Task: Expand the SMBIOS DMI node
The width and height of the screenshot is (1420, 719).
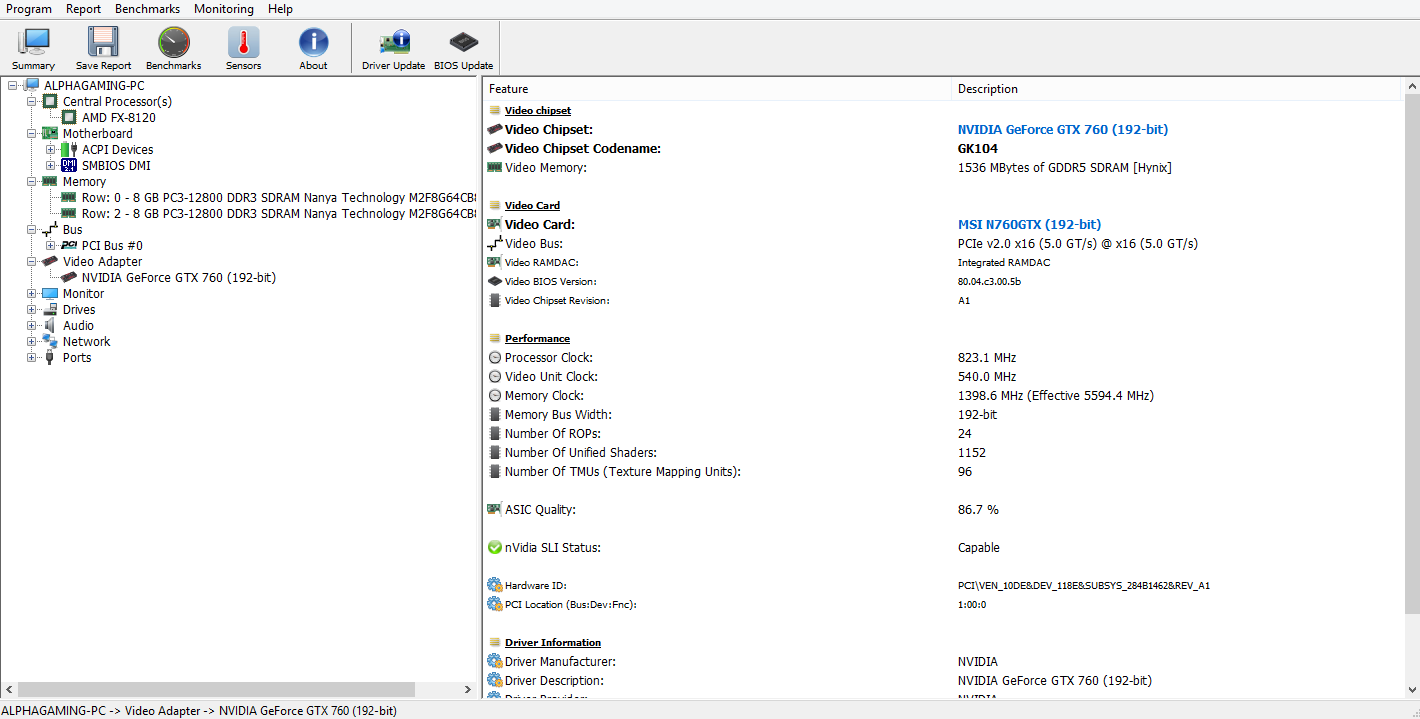Action: (x=51, y=165)
